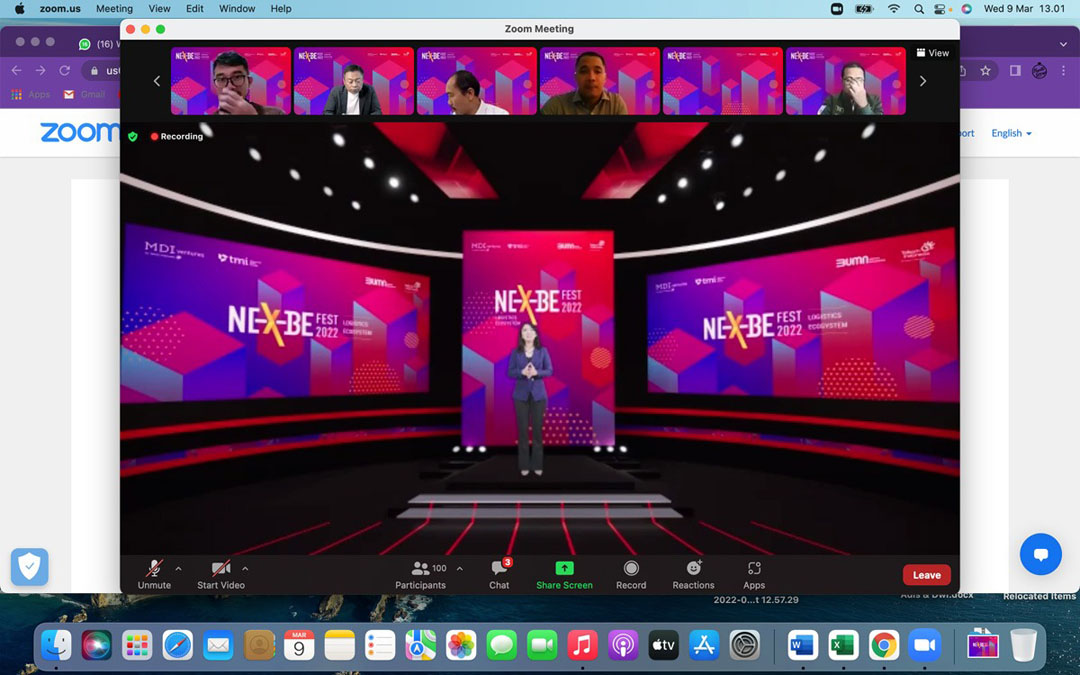Start Video in the Zoom toolbar
The height and width of the screenshot is (675, 1080).
click(220, 574)
